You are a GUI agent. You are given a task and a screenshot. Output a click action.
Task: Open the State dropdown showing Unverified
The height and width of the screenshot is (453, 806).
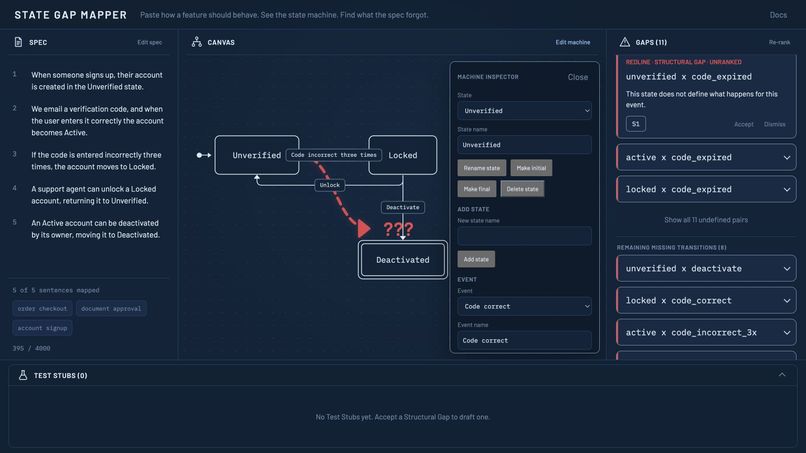coord(524,111)
